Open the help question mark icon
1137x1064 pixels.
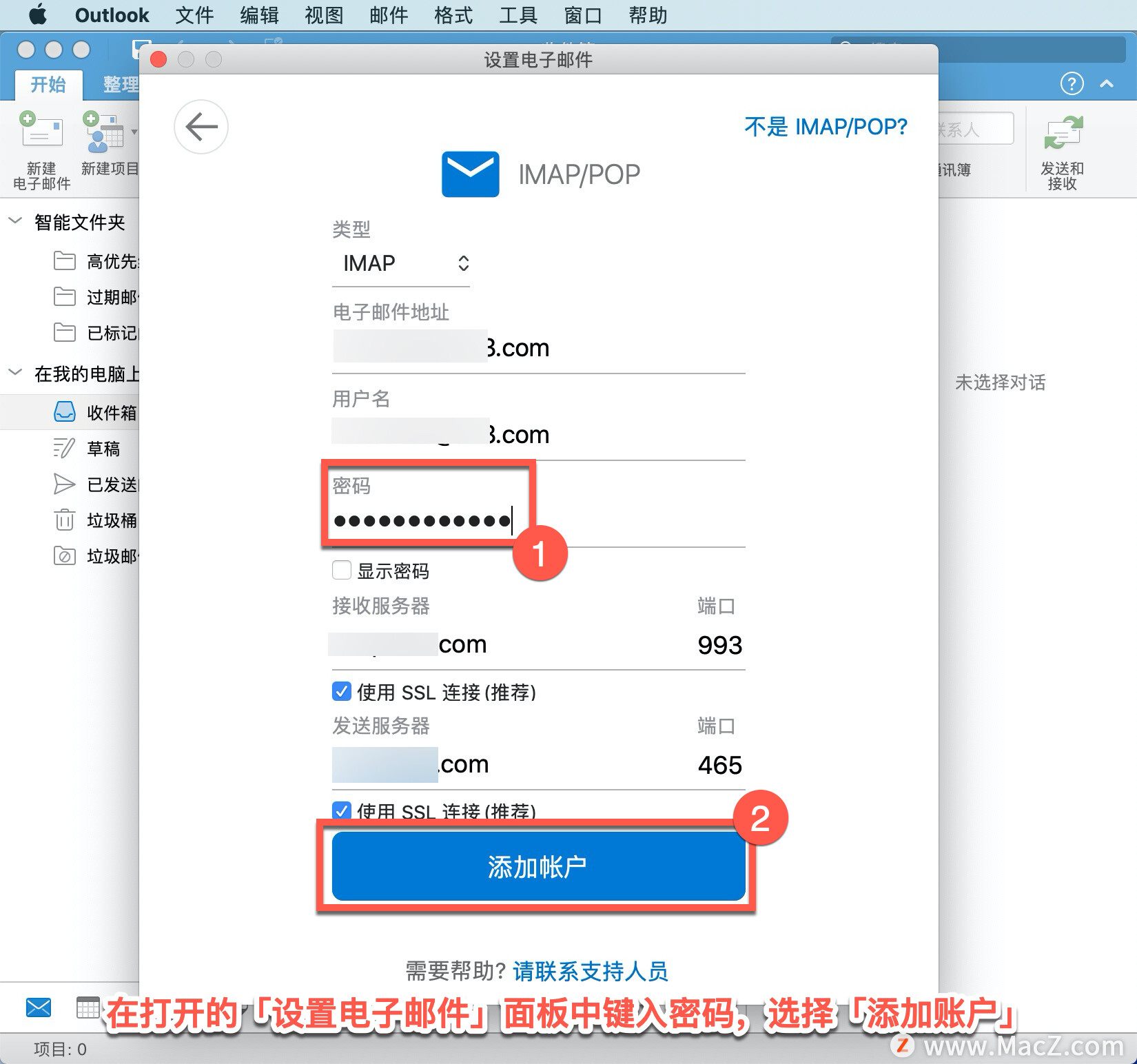tap(1072, 83)
